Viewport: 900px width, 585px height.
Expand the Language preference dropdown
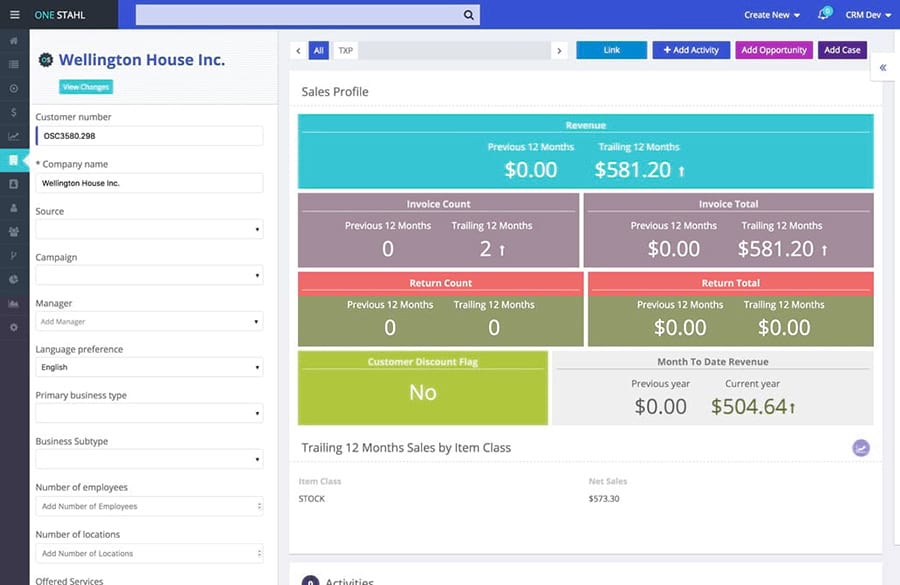[x=149, y=367]
